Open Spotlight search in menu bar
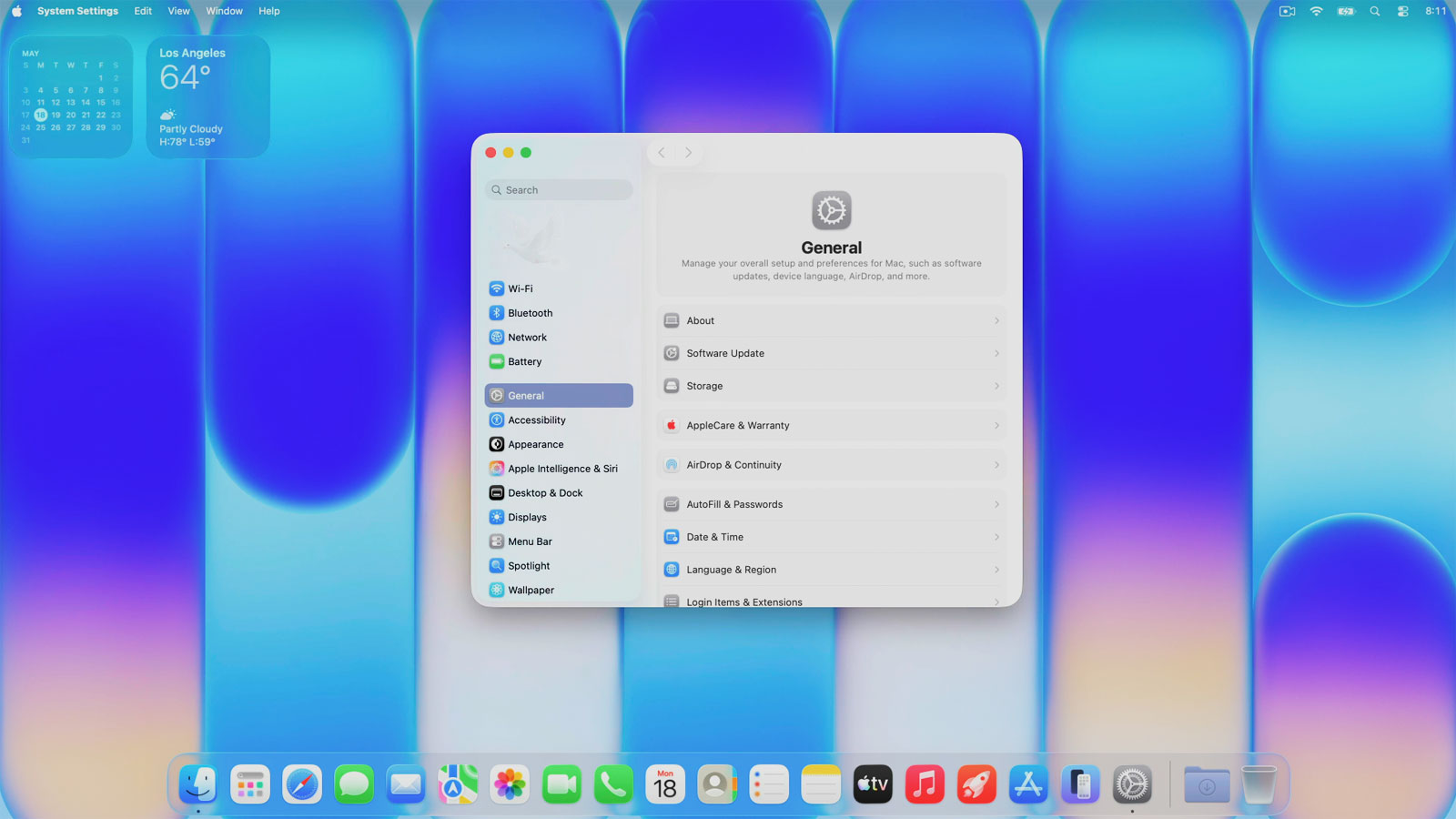Image resolution: width=1456 pixels, height=819 pixels. (x=1375, y=11)
